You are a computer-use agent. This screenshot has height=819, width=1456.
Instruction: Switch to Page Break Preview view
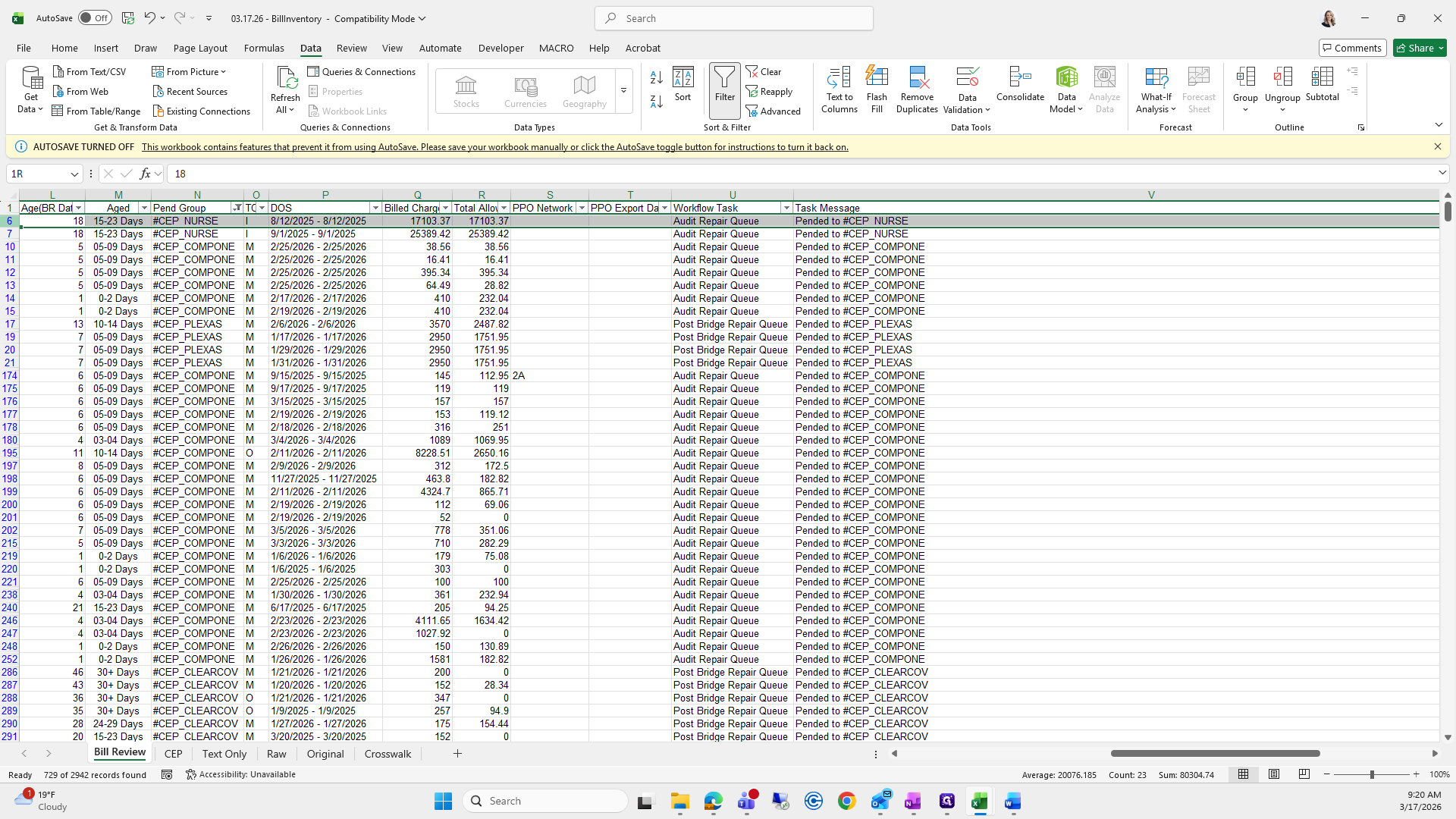pos(1304,774)
